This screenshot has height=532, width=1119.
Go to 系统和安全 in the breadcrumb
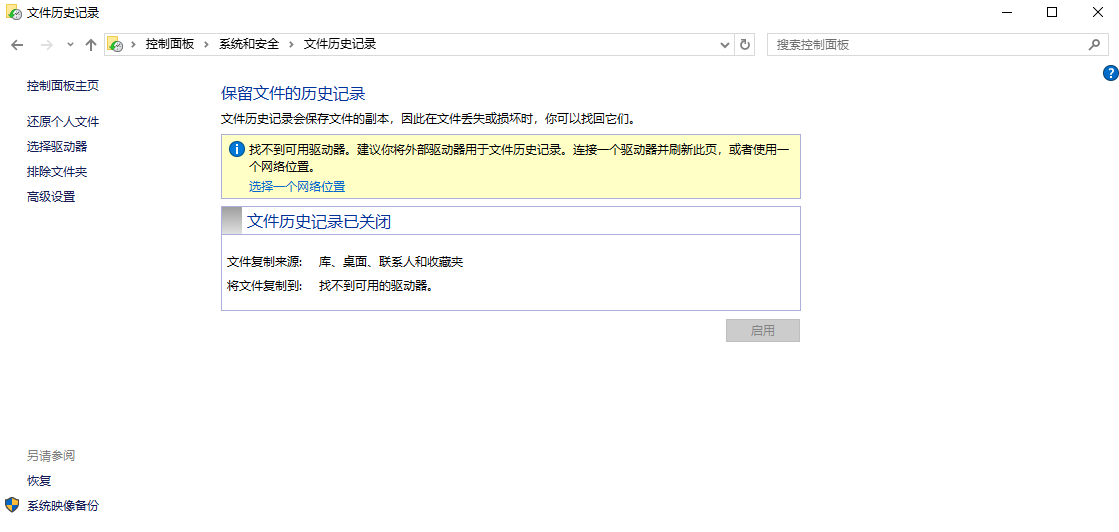(x=249, y=45)
